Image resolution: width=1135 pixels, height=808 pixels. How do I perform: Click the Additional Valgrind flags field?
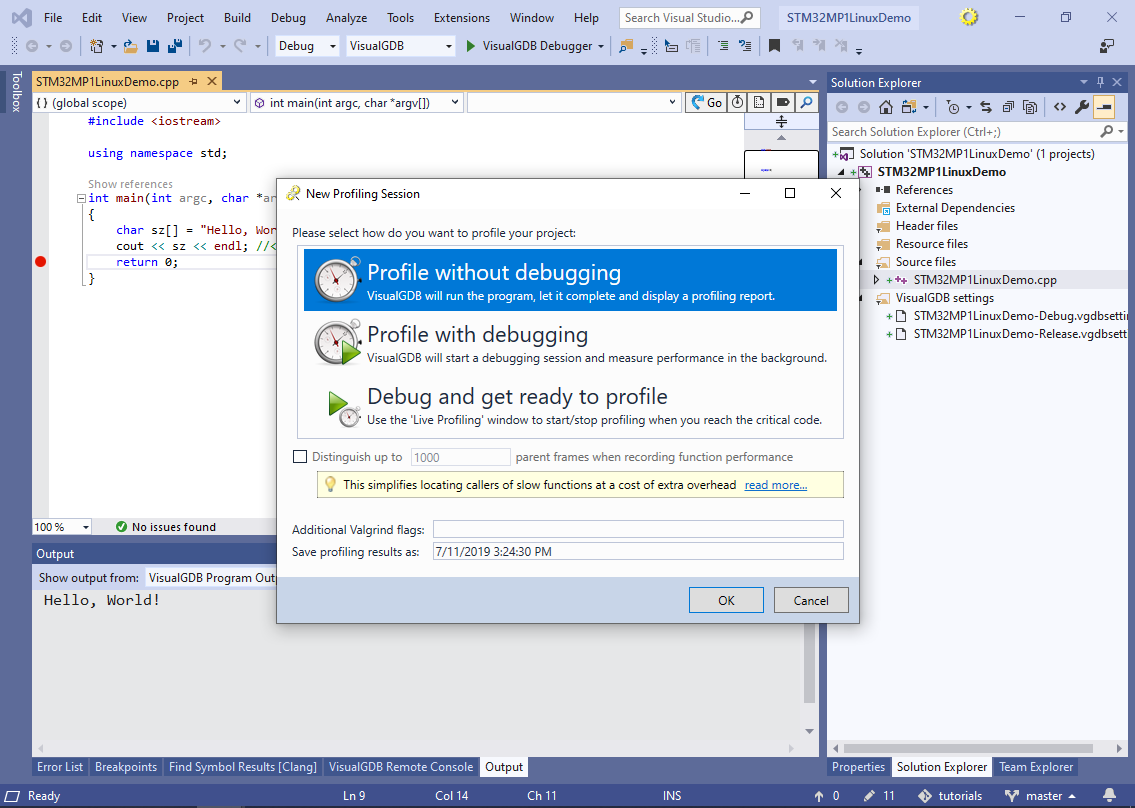click(638, 529)
